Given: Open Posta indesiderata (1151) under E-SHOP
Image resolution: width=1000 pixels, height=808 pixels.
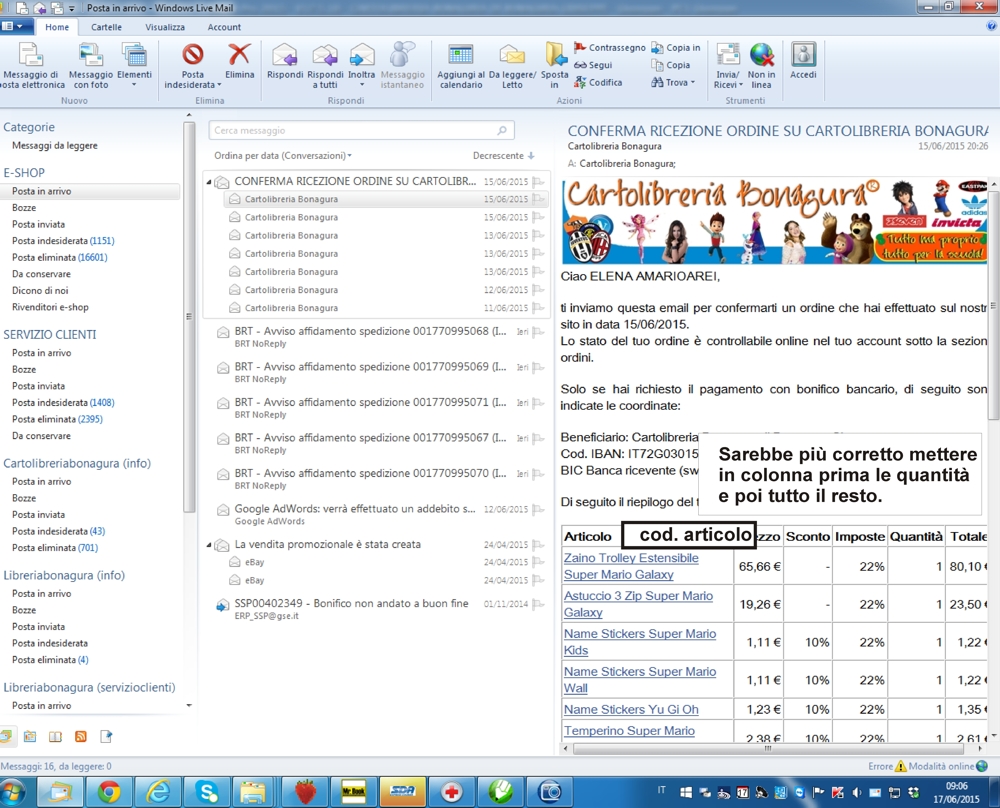Looking at the screenshot, I should (63, 241).
